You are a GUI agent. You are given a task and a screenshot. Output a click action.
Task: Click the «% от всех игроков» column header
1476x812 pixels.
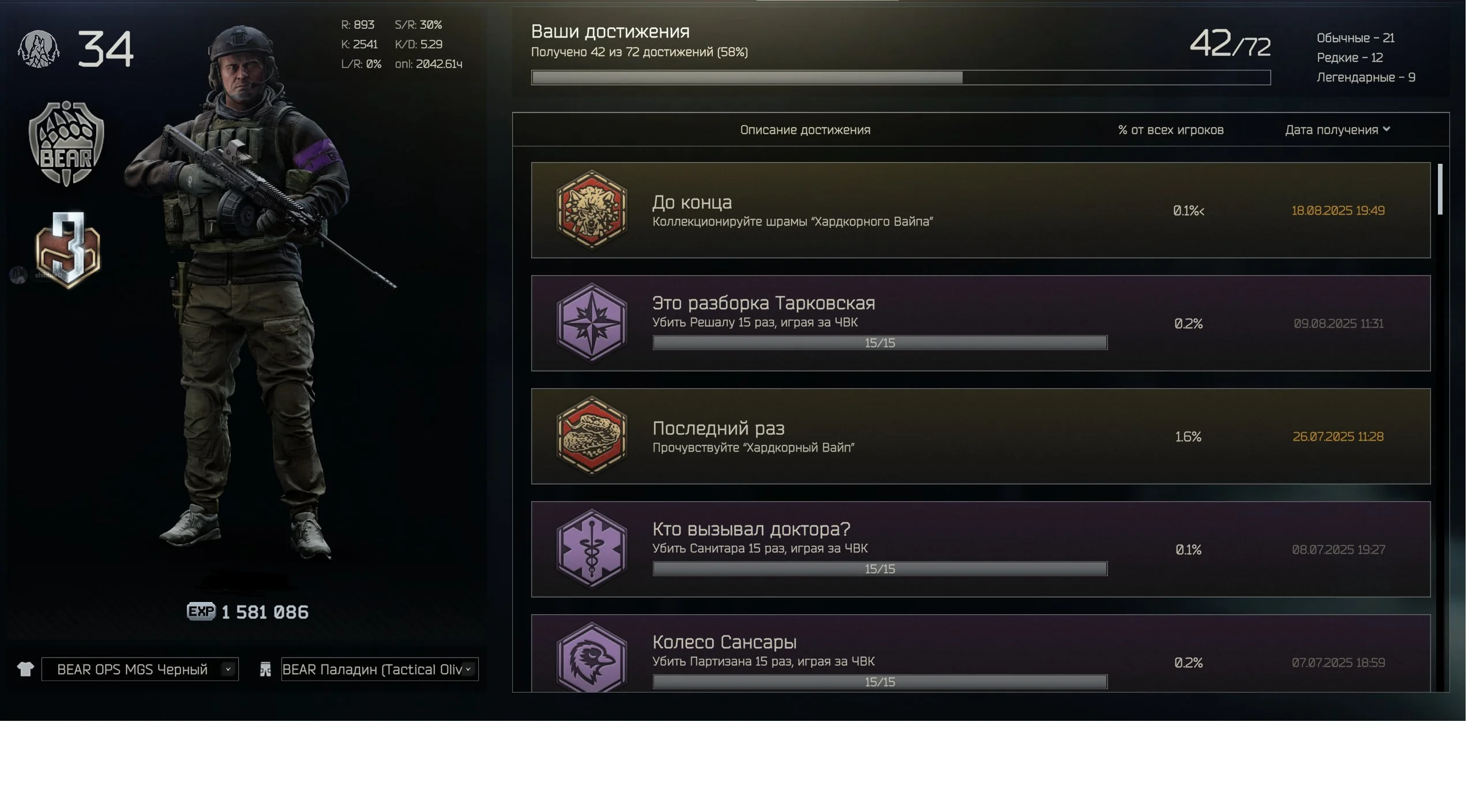[x=1171, y=130]
